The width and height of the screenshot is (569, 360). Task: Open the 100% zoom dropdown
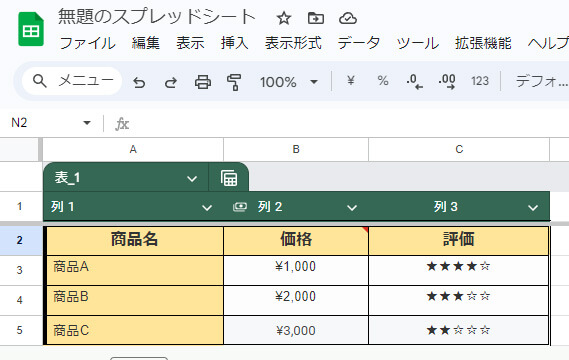[289, 82]
